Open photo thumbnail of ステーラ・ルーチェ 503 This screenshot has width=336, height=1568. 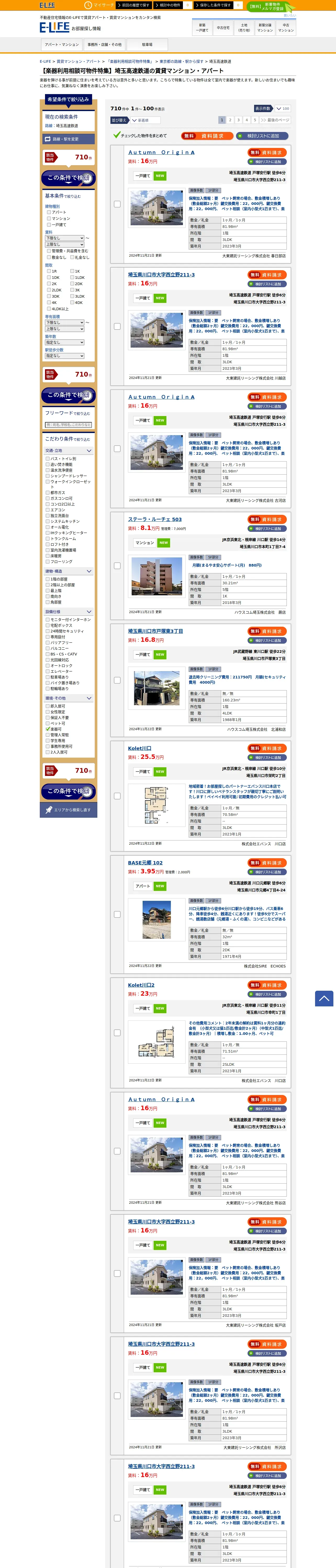(157, 577)
